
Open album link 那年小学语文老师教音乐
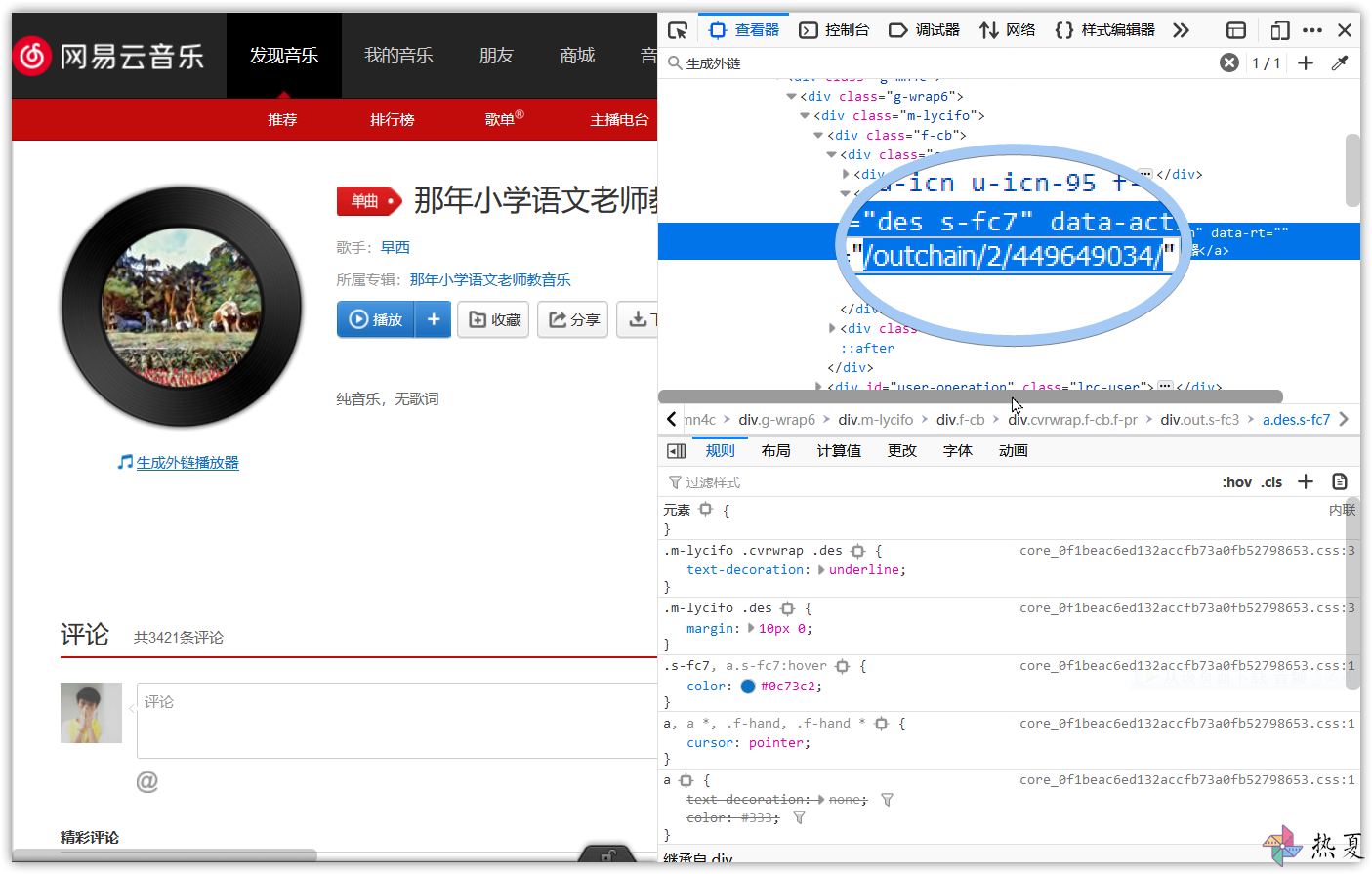tap(490, 280)
